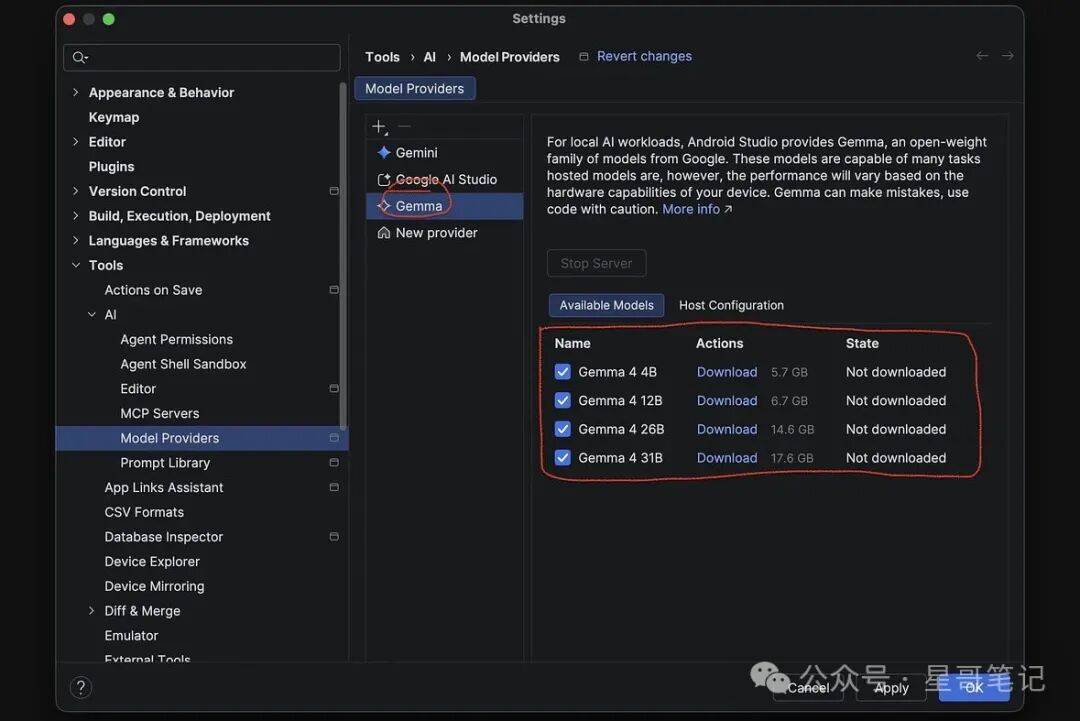Select the Gemini provider star icon

384,152
